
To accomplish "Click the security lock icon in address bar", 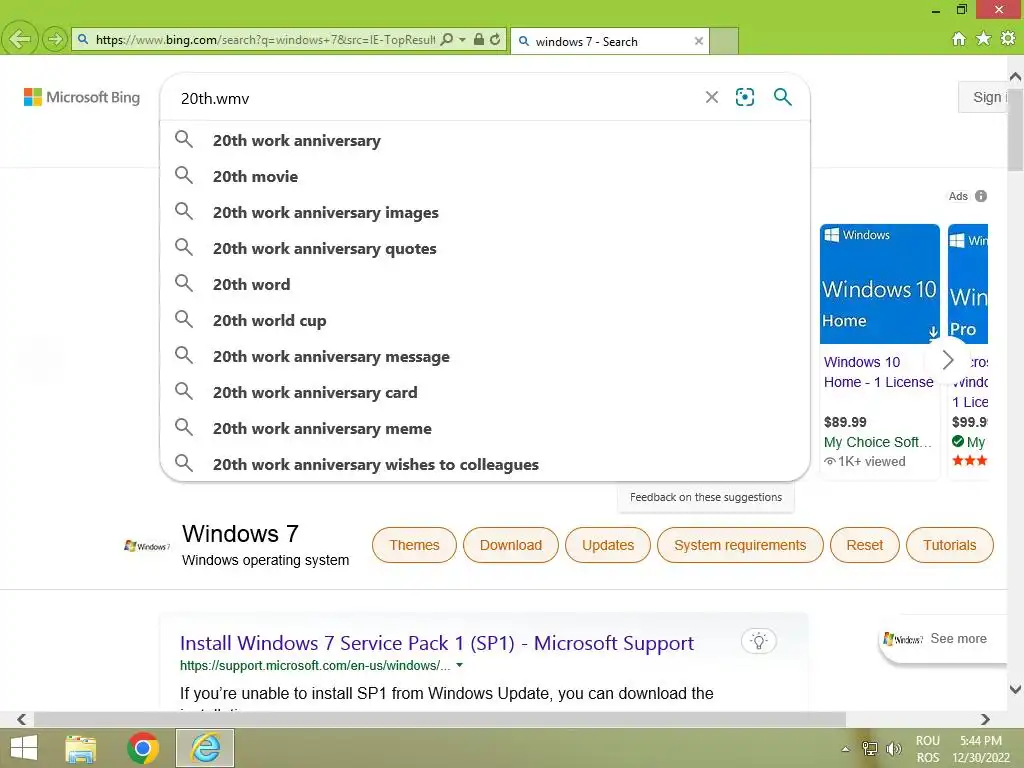I will click(x=479, y=39).
